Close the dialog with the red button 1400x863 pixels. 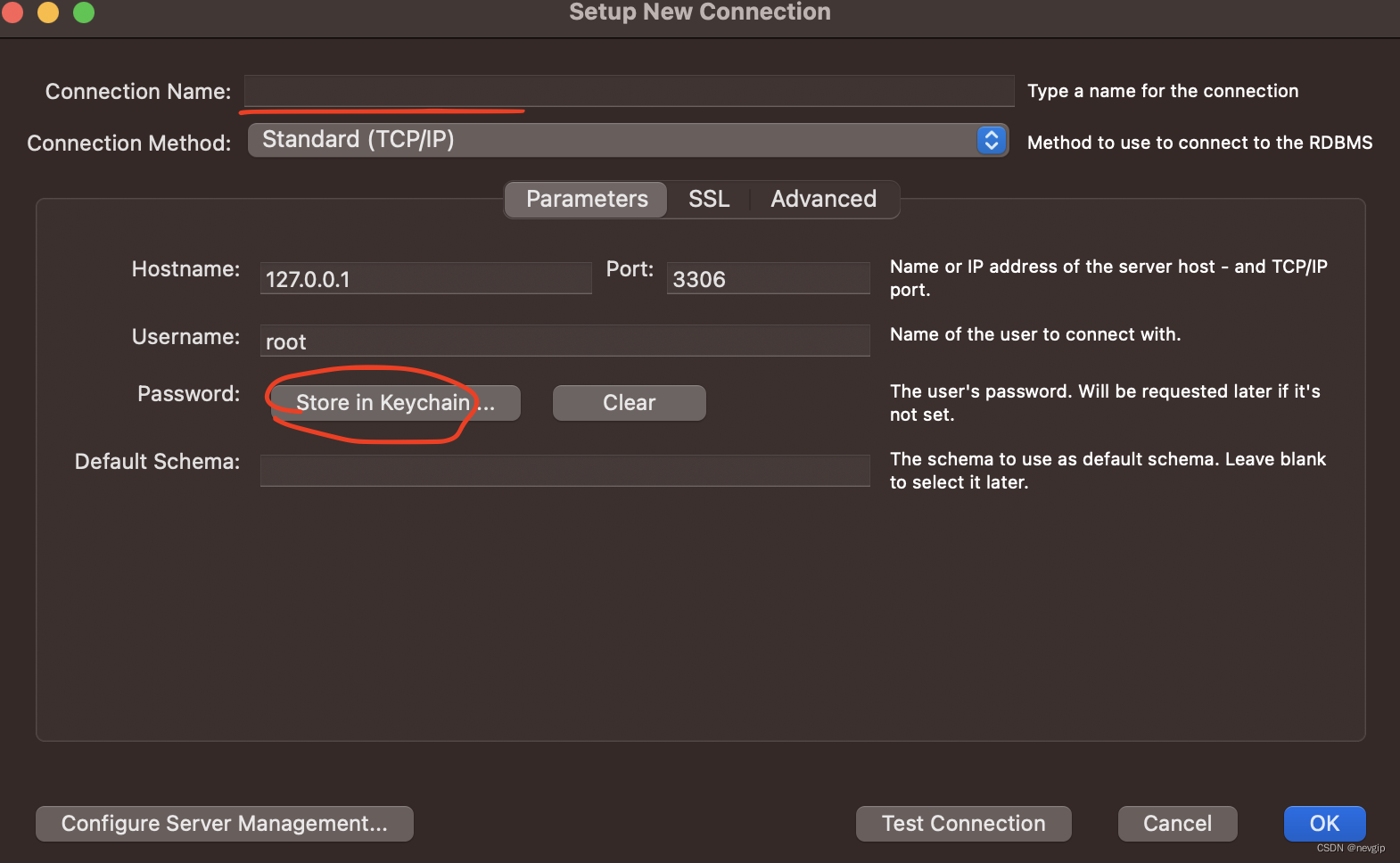click(12, 12)
